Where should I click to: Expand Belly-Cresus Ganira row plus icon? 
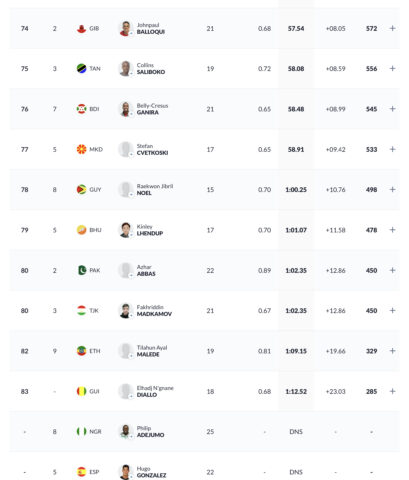(x=392, y=109)
